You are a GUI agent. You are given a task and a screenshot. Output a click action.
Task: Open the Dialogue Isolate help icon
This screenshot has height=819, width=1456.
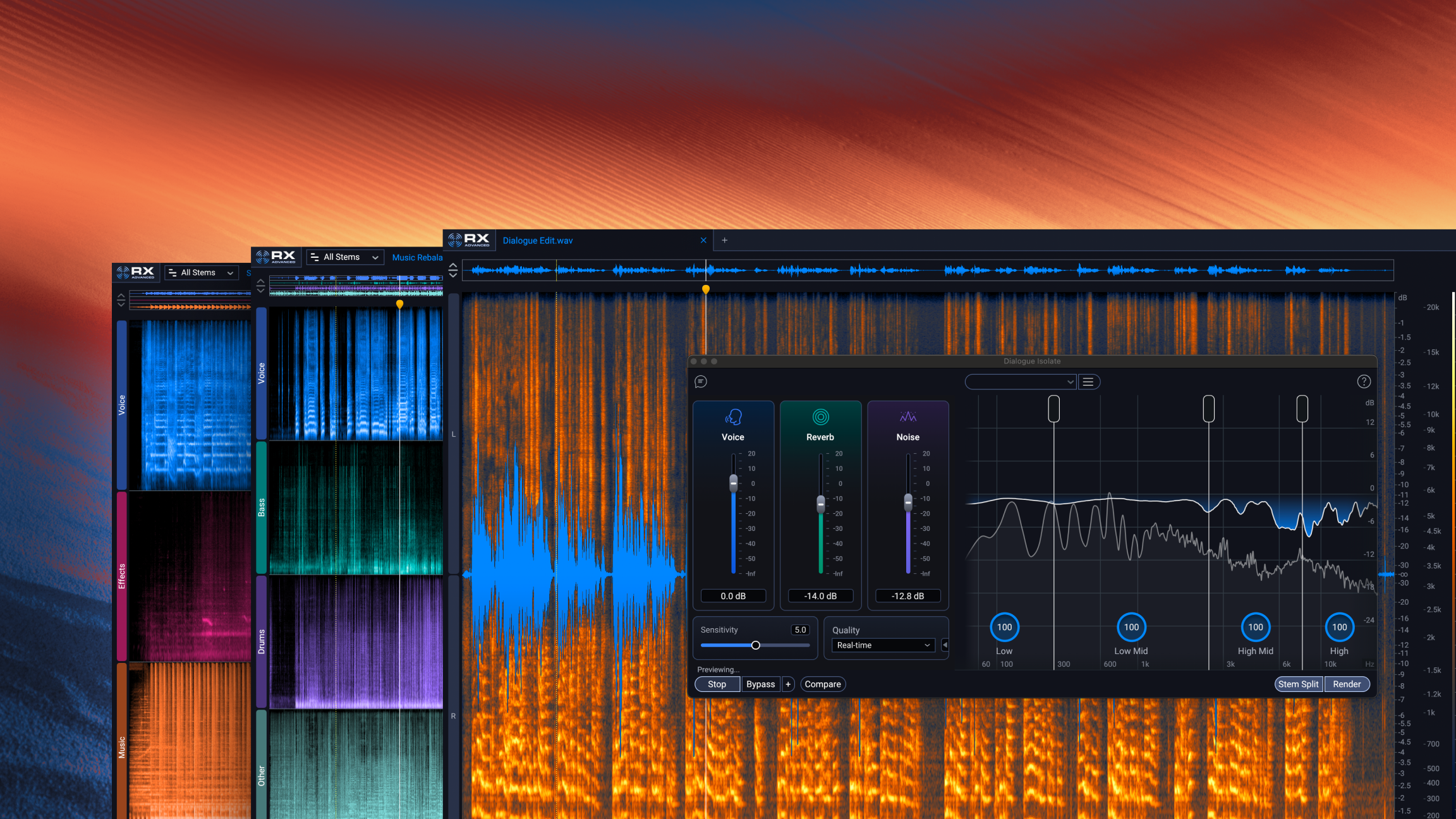coord(1364,382)
